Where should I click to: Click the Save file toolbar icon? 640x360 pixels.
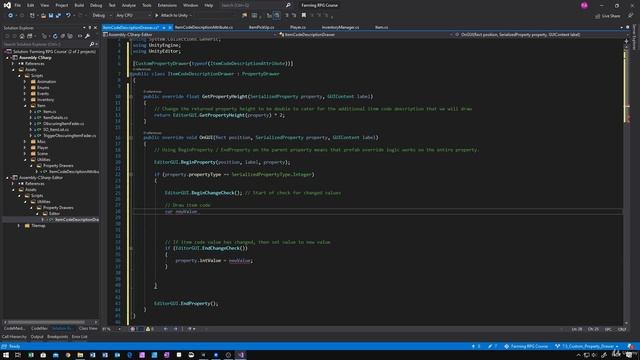[x=51, y=16]
